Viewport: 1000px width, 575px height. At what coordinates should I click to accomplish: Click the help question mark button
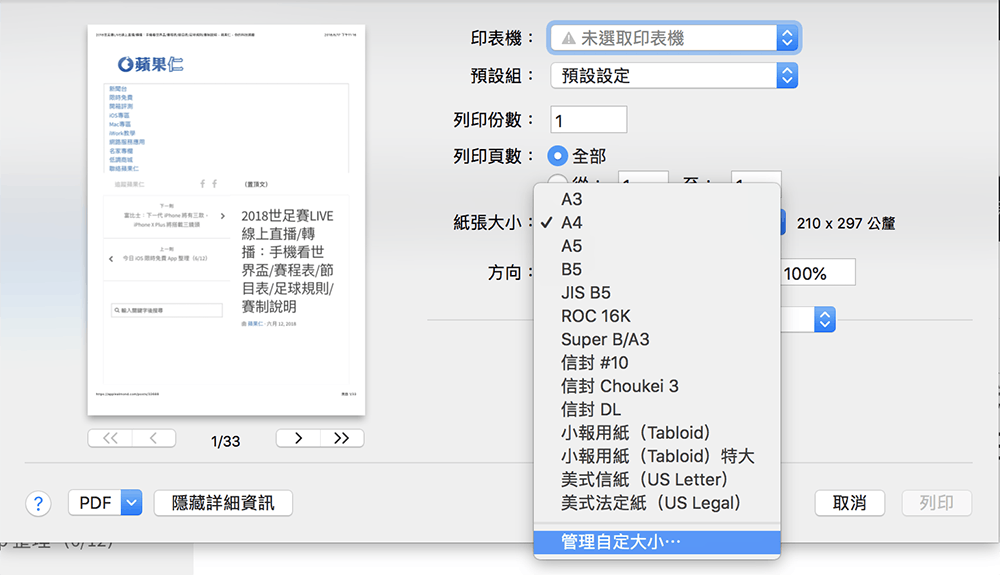click(37, 503)
